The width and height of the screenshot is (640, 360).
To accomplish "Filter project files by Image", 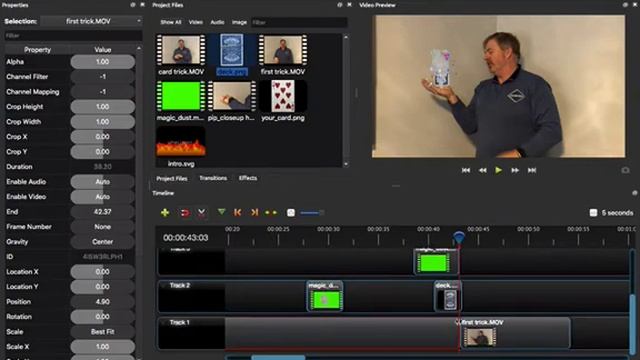I will pyautogui.click(x=239, y=22).
